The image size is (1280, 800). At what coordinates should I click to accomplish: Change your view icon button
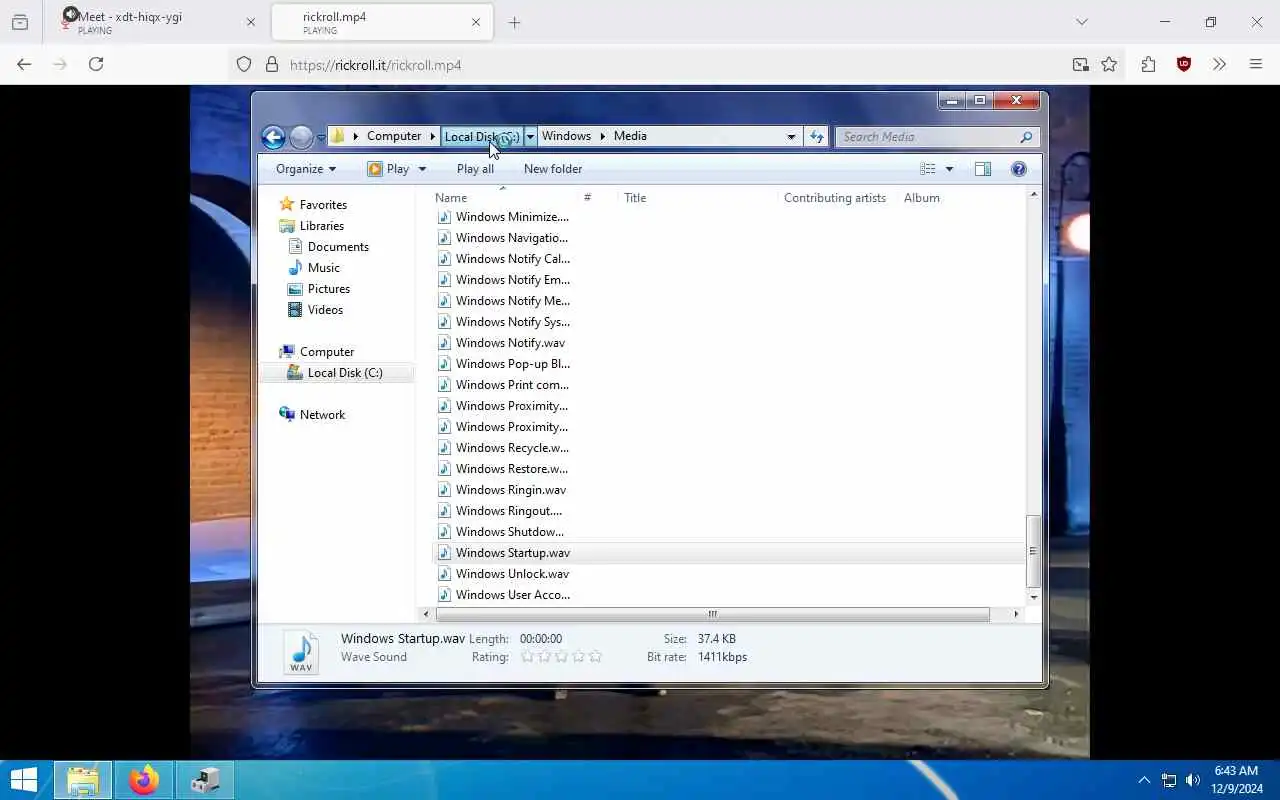click(928, 169)
